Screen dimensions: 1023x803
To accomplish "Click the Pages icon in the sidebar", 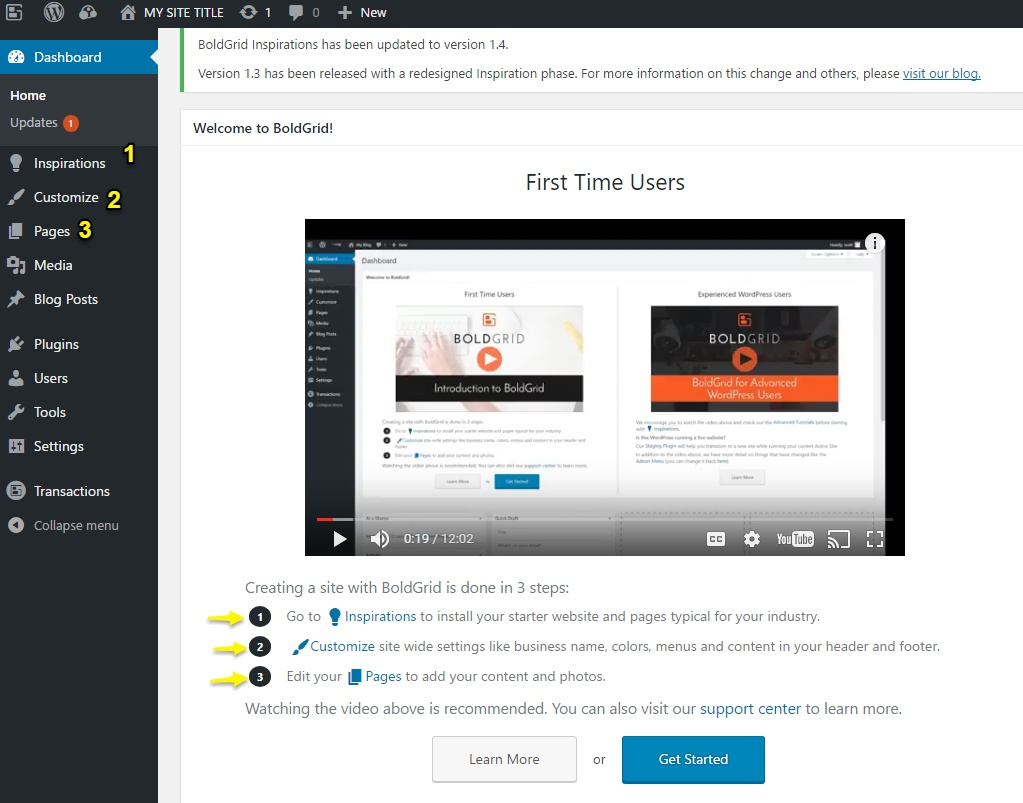I will [x=16, y=231].
